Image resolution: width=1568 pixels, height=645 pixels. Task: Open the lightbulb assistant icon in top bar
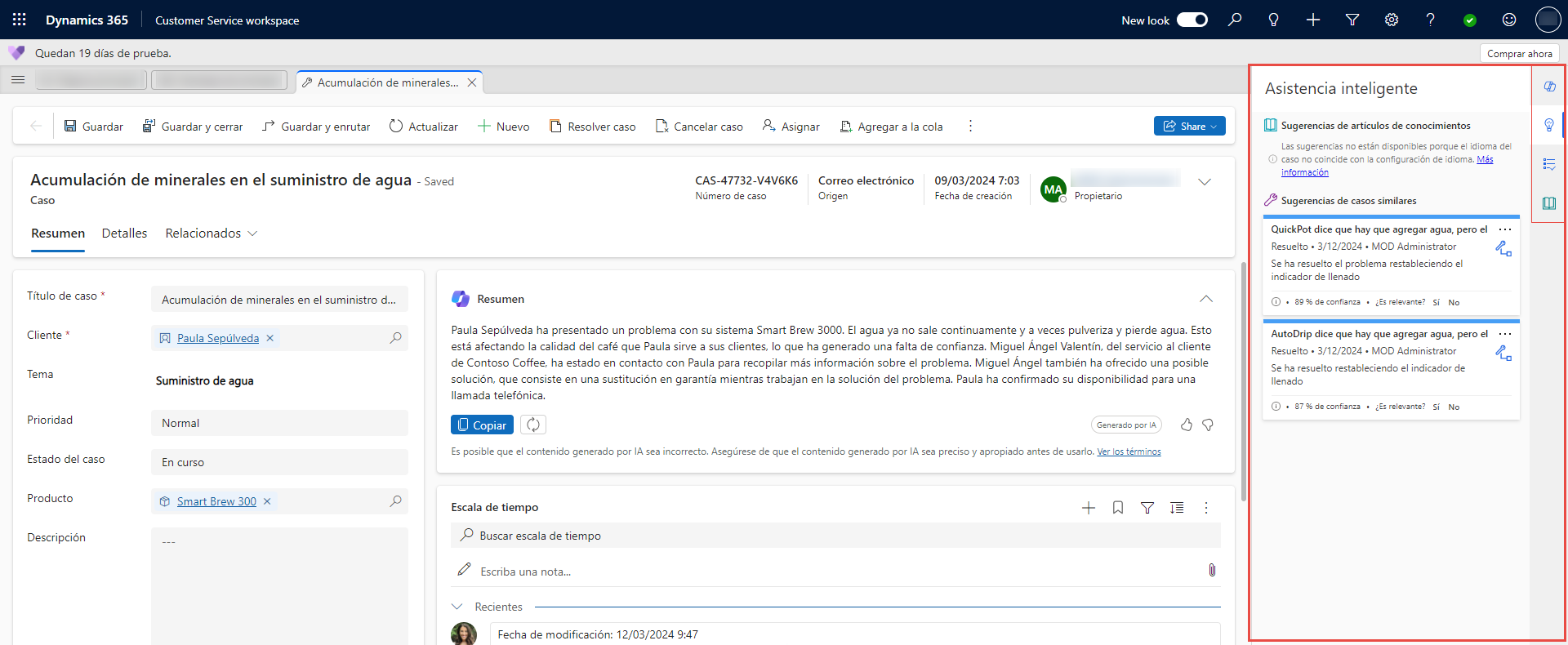click(x=1273, y=20)
